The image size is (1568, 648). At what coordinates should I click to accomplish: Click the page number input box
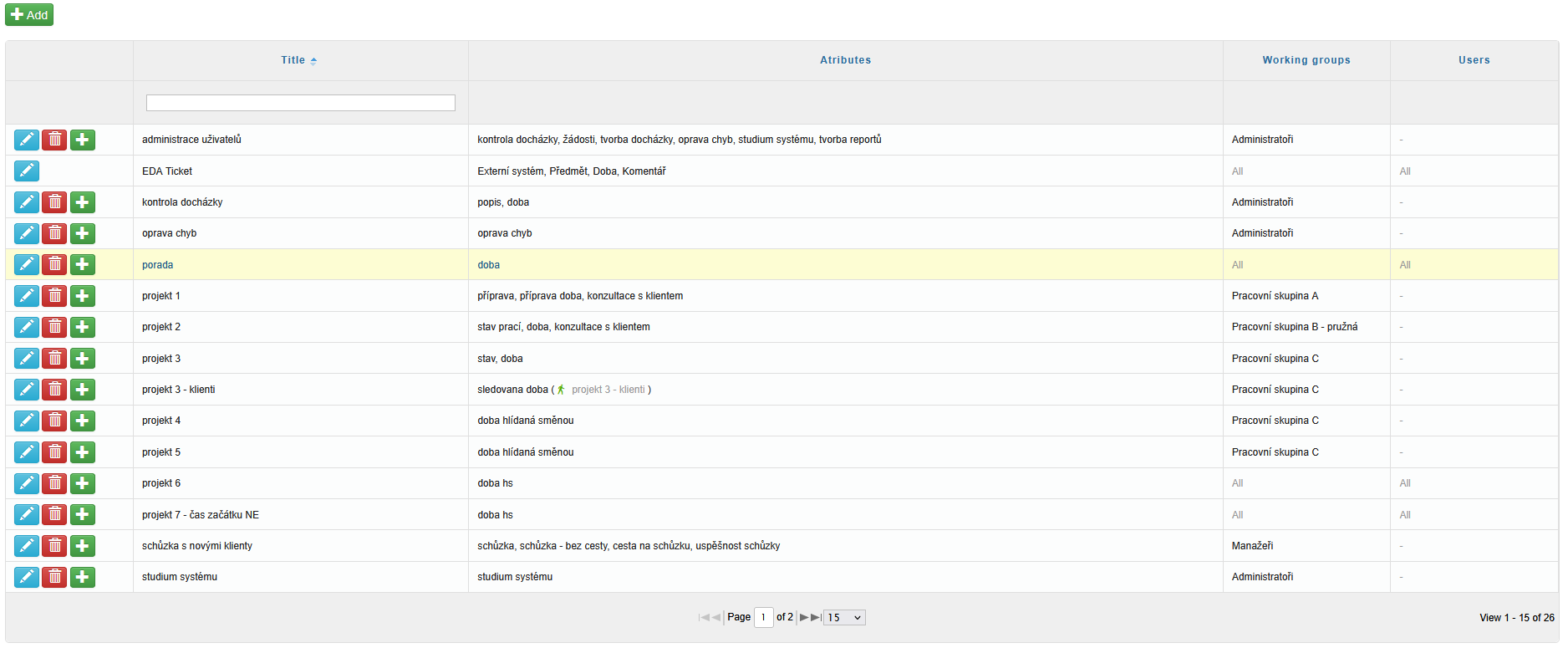[x=763, y=618]
